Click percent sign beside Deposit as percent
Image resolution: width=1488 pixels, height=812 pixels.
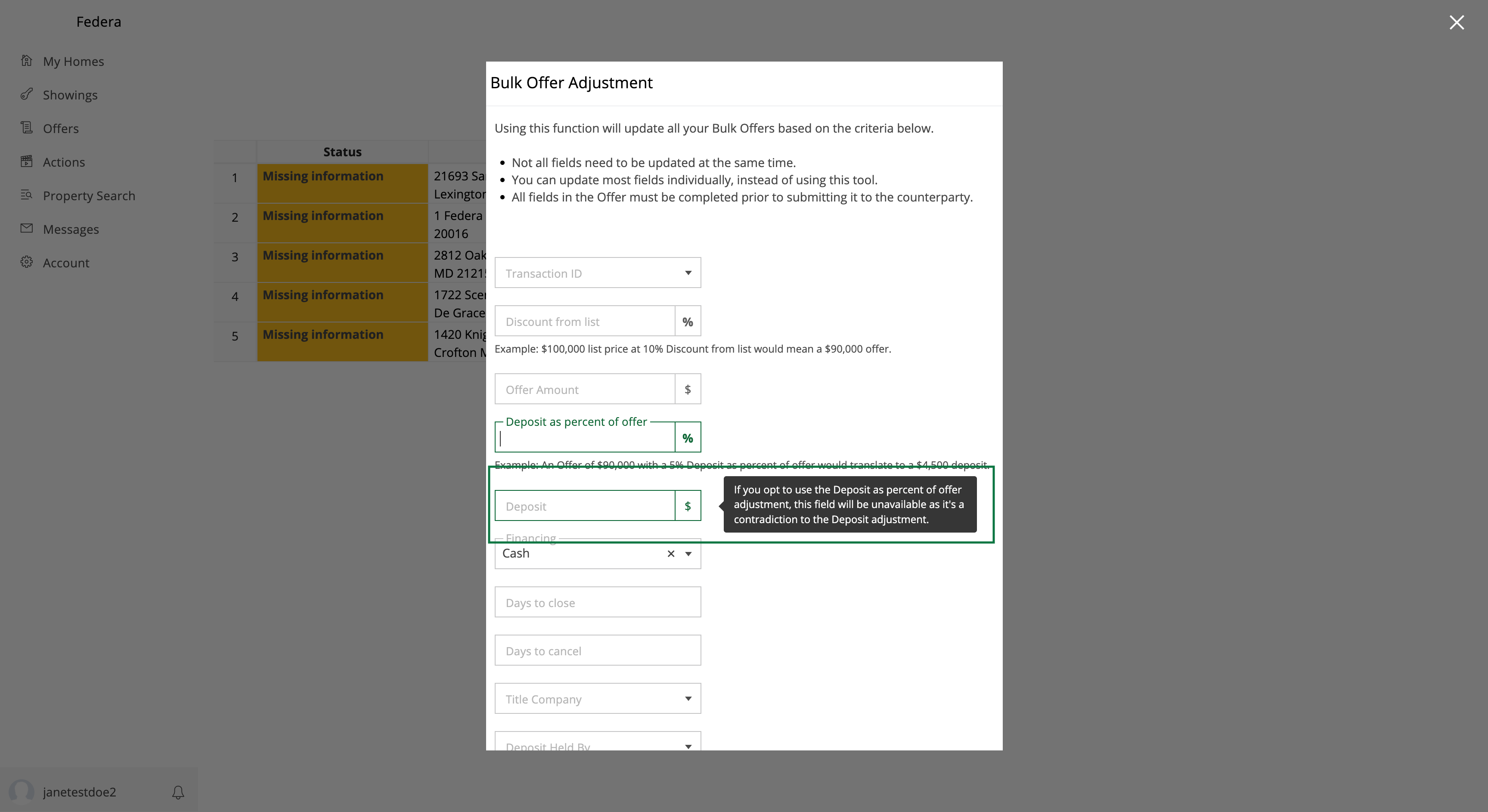(688, 438)
